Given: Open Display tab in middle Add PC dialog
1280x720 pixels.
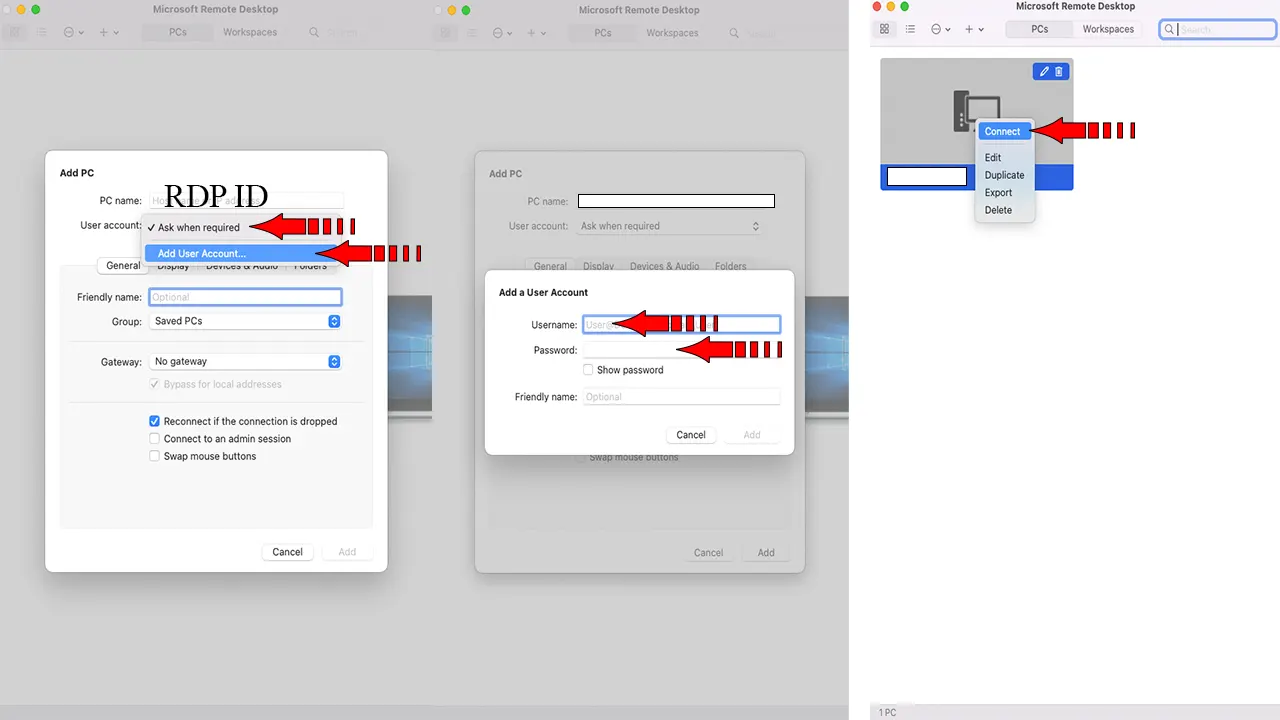Looking at the screenshot, I should coord(598,266).
